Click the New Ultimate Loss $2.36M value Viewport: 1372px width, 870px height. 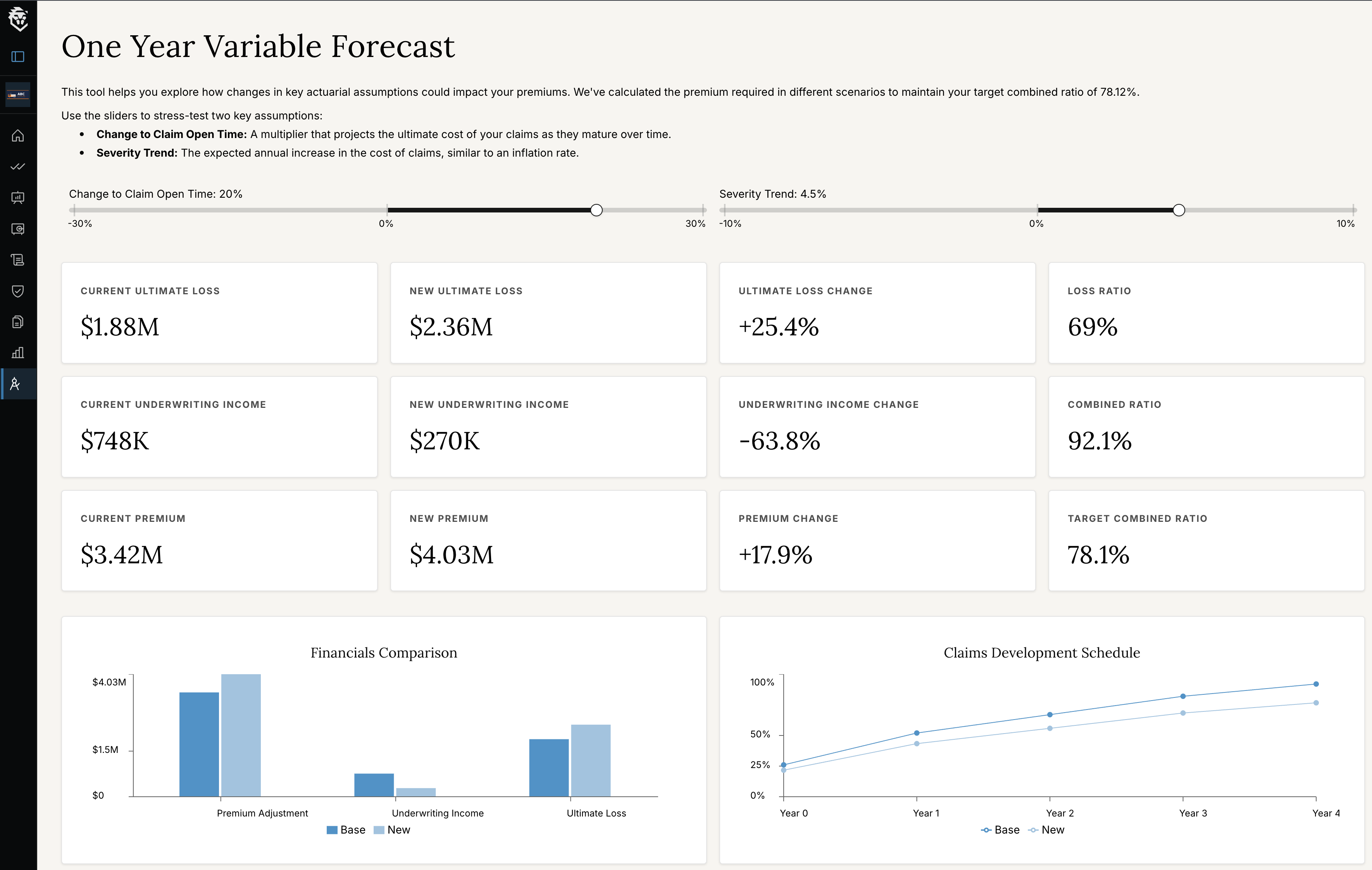pos(451,327)
